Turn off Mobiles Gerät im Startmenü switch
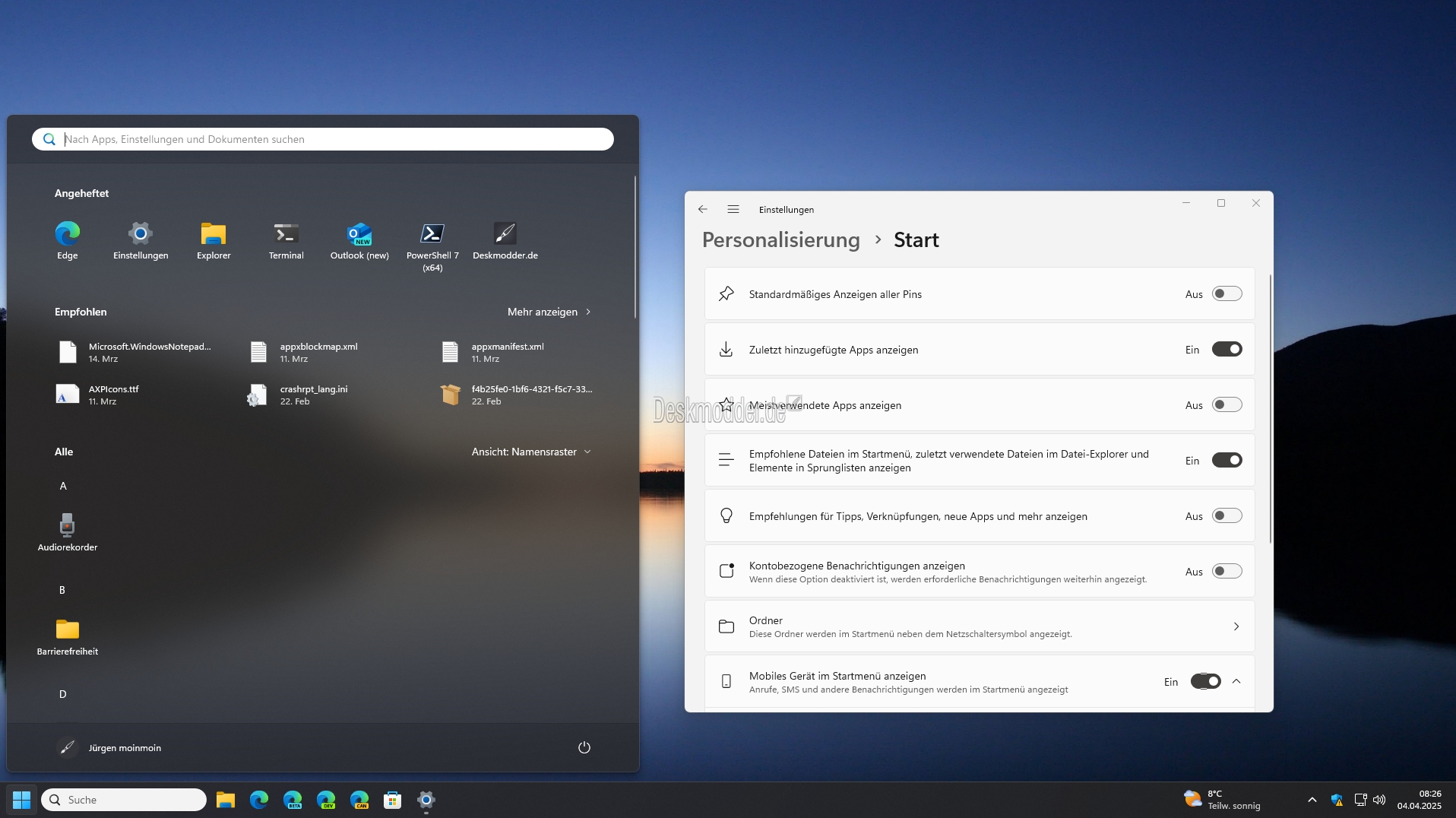This screenshot has width=1456, height=818. (x=1206, y=681)
